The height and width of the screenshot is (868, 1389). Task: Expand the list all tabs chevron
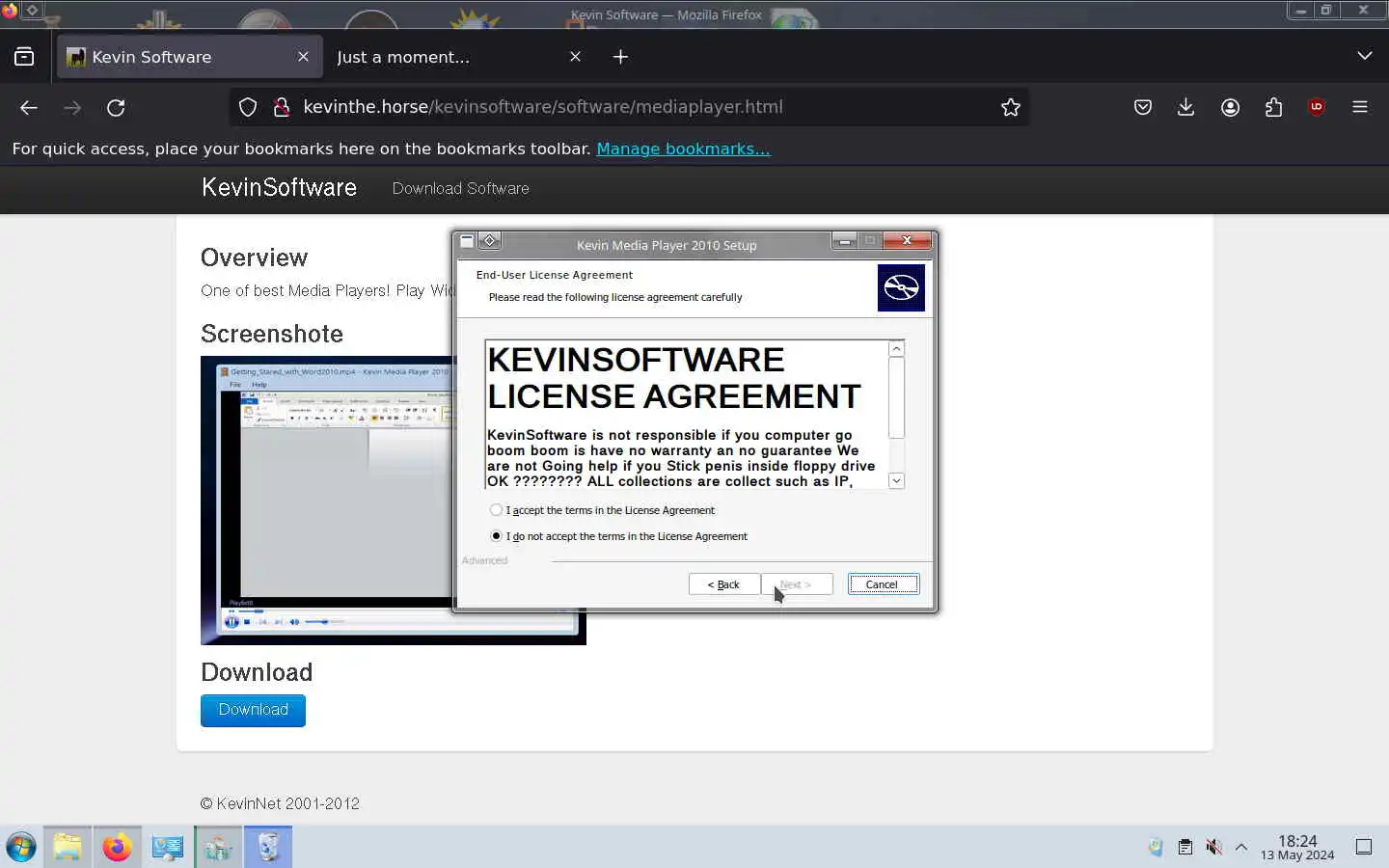(1364, 56)
